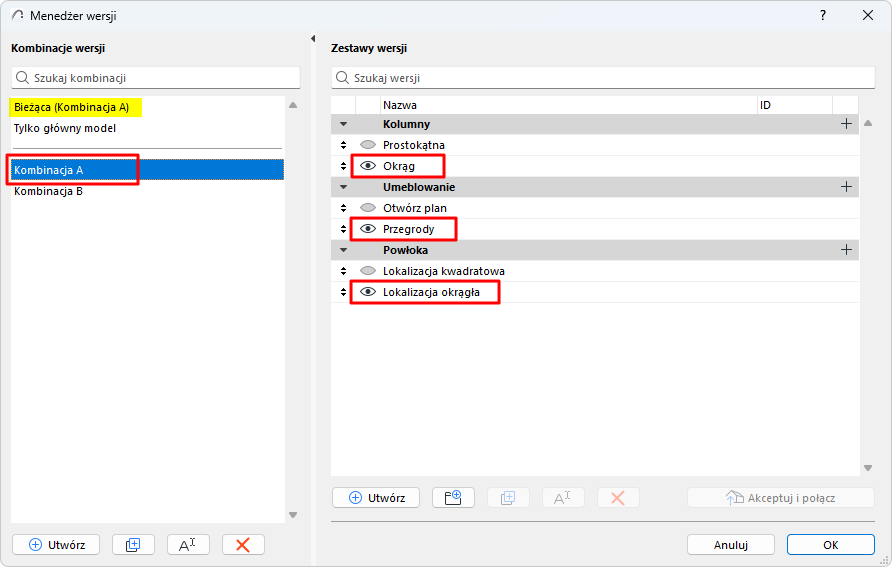Add a version to the Powłoka set

coord(846,250)
